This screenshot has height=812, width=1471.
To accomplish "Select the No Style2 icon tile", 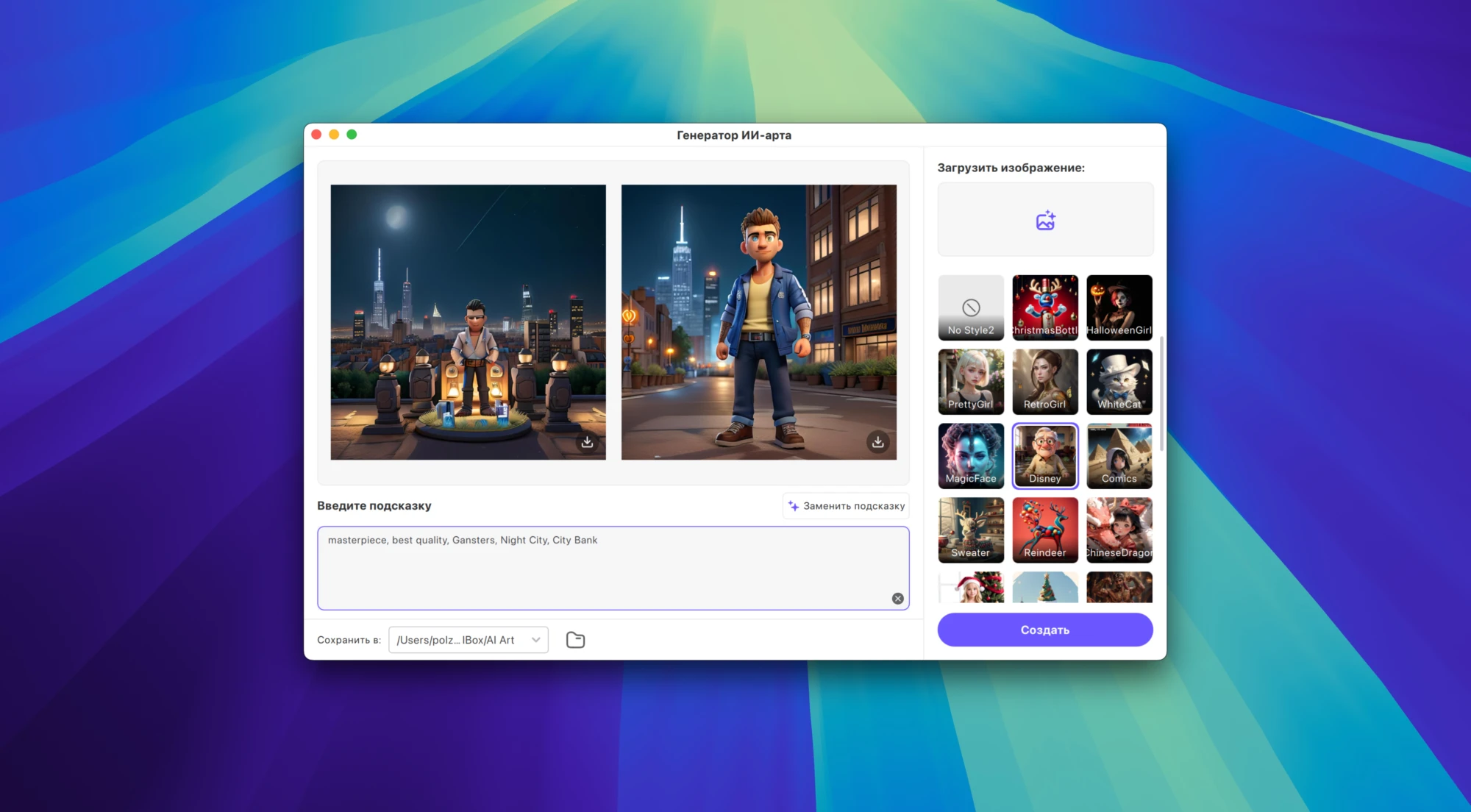I will [x=971, y=307].
